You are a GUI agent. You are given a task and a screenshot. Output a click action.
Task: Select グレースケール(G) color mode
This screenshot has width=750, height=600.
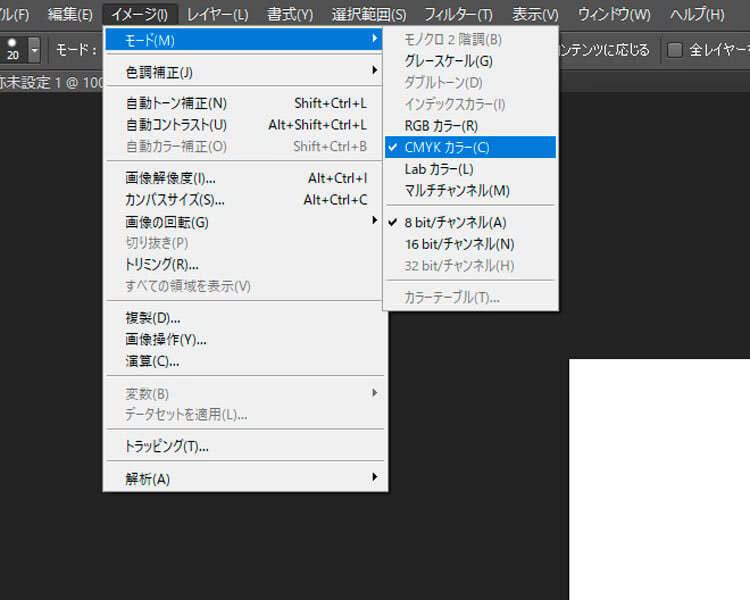coord(448,61)
